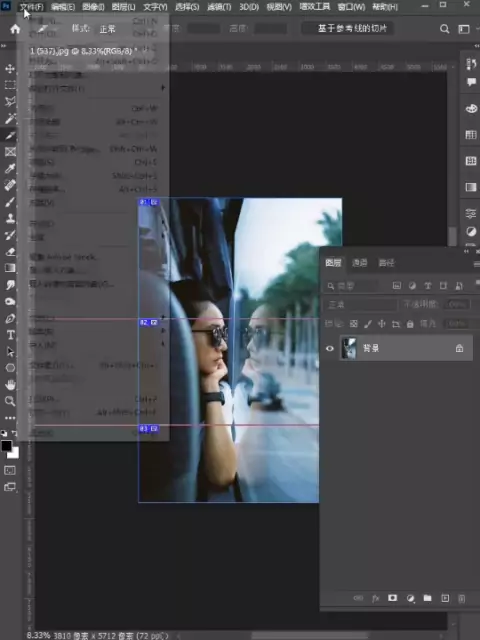Select the Ellipse shape tool
The image size is (480, 640).
[x=10, y=368]
